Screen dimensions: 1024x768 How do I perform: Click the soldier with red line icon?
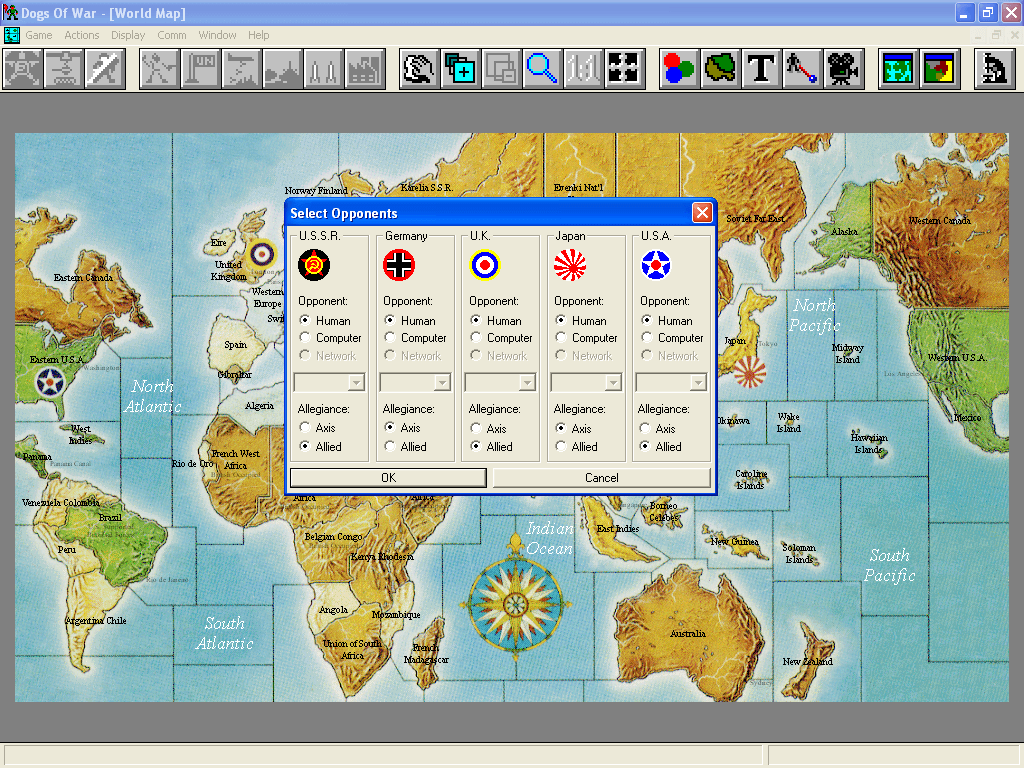click(x=802, y=69)
